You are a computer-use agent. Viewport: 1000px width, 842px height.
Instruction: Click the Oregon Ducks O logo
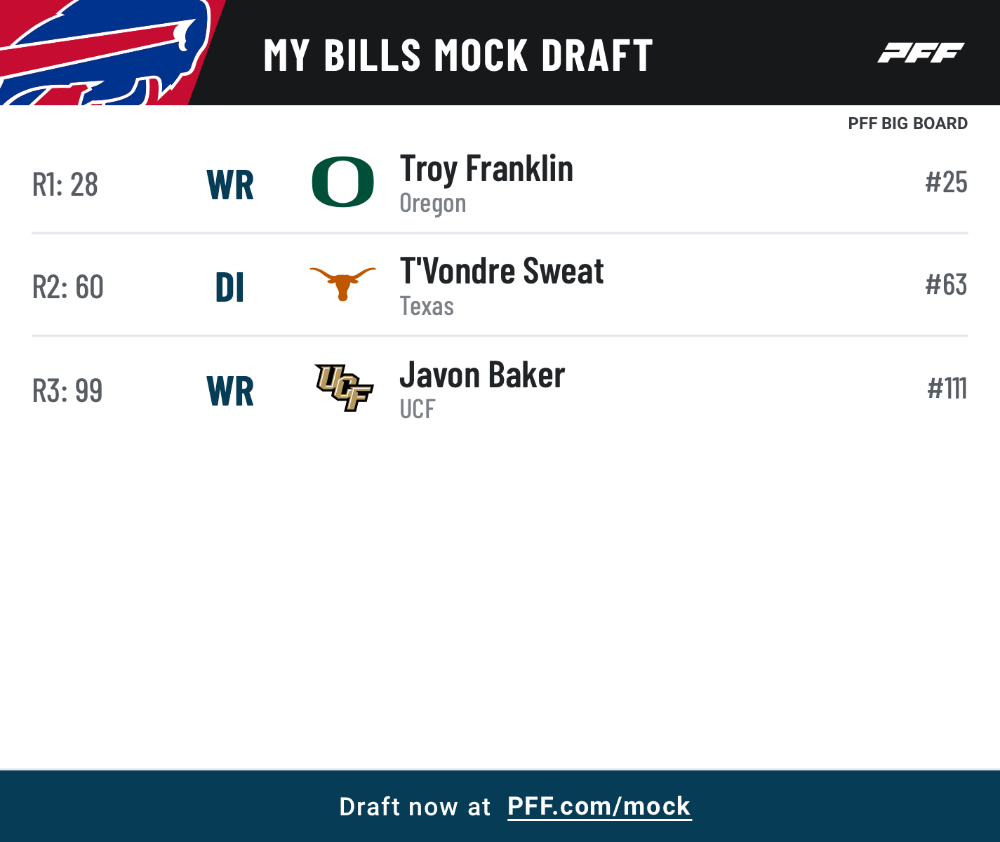[x=342, y=182]
